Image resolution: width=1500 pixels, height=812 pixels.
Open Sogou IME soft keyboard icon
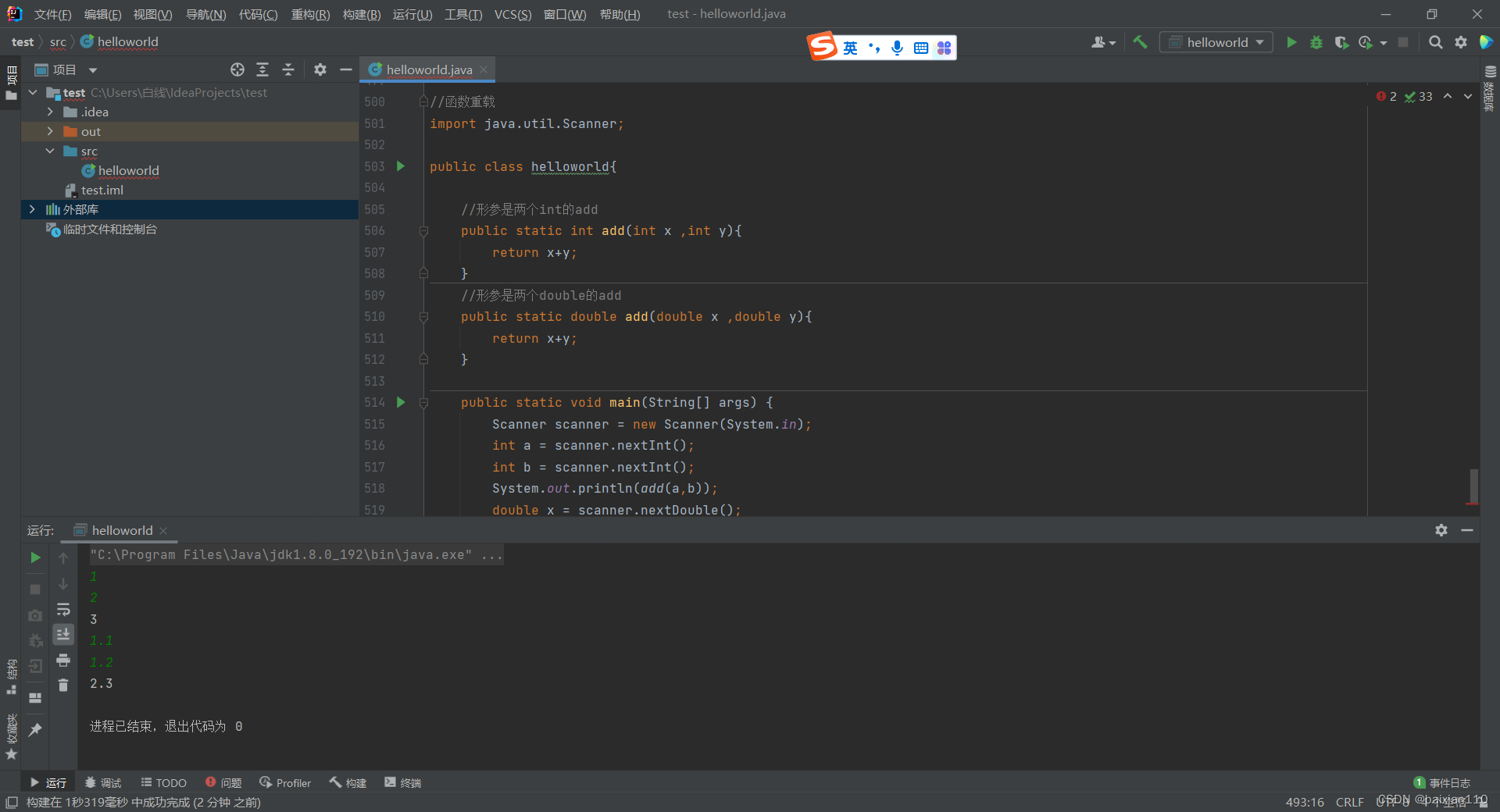[921, 48]
